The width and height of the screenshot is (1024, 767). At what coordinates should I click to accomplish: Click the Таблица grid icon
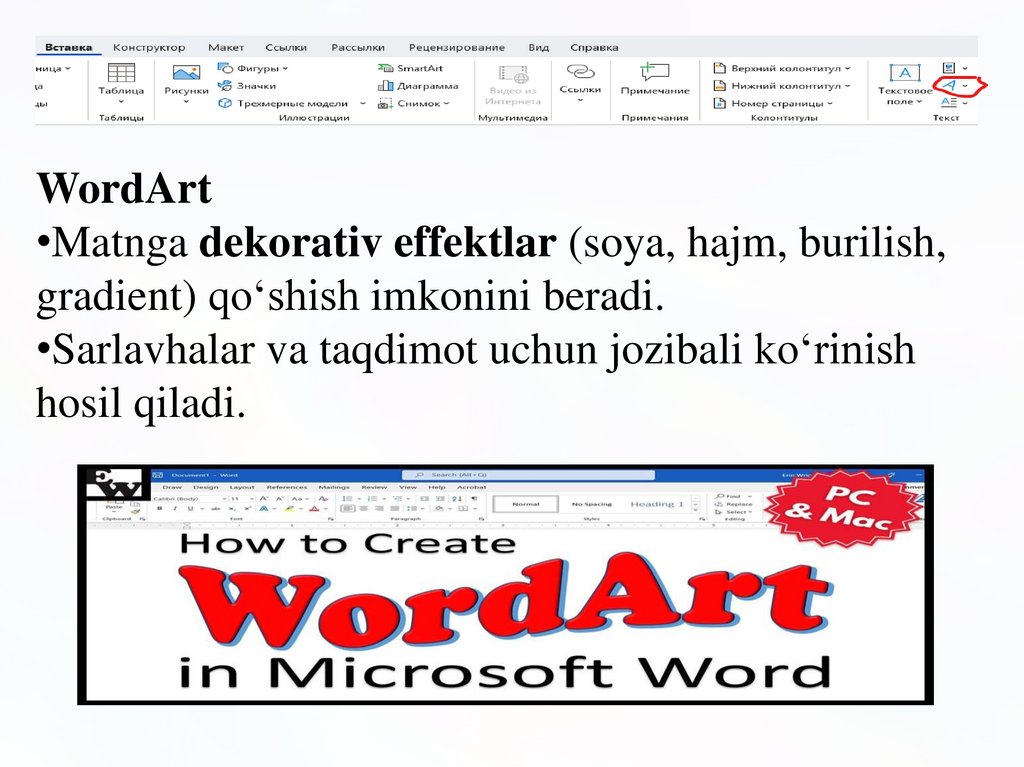pyautogui.click(x=121, y=73)
